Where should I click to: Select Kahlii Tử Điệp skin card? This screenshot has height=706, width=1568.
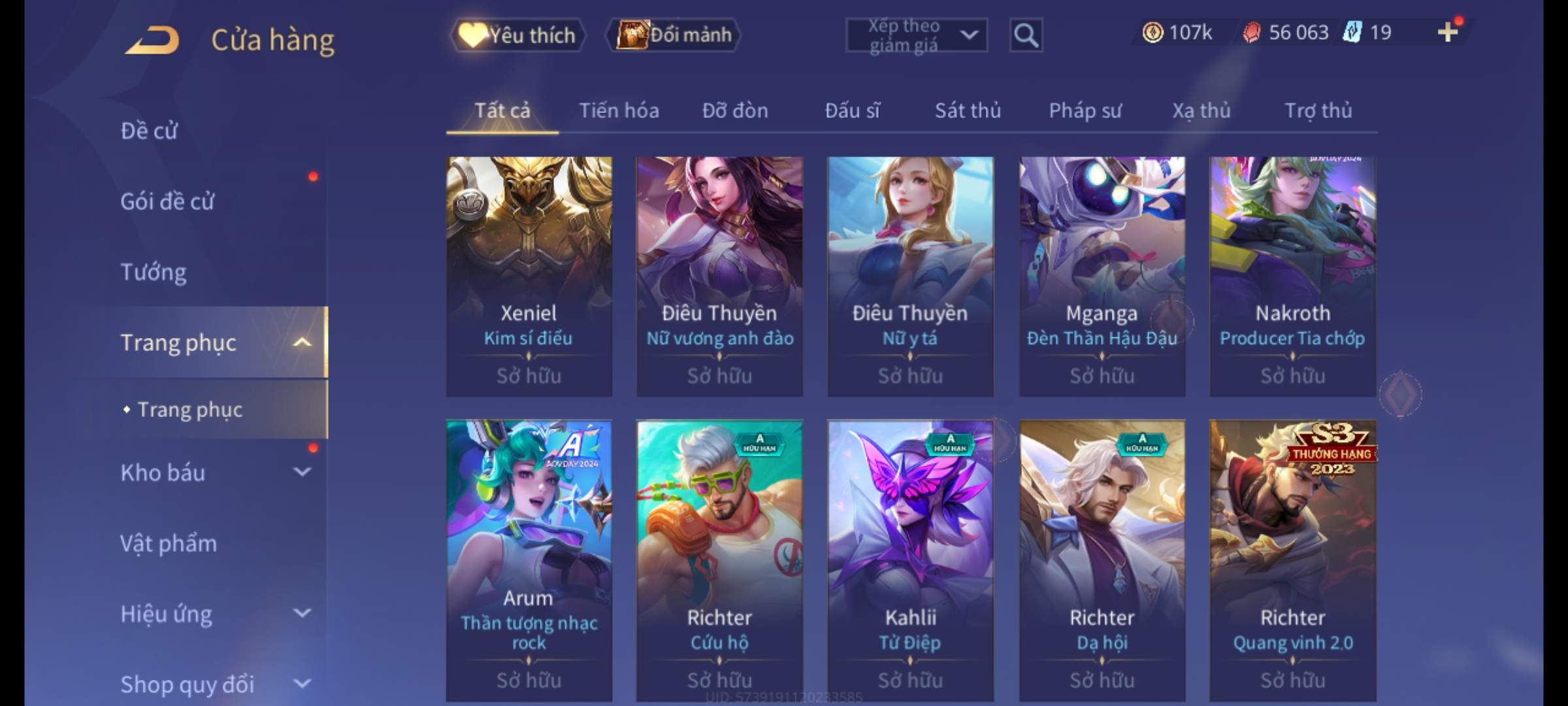click(910, 561)
